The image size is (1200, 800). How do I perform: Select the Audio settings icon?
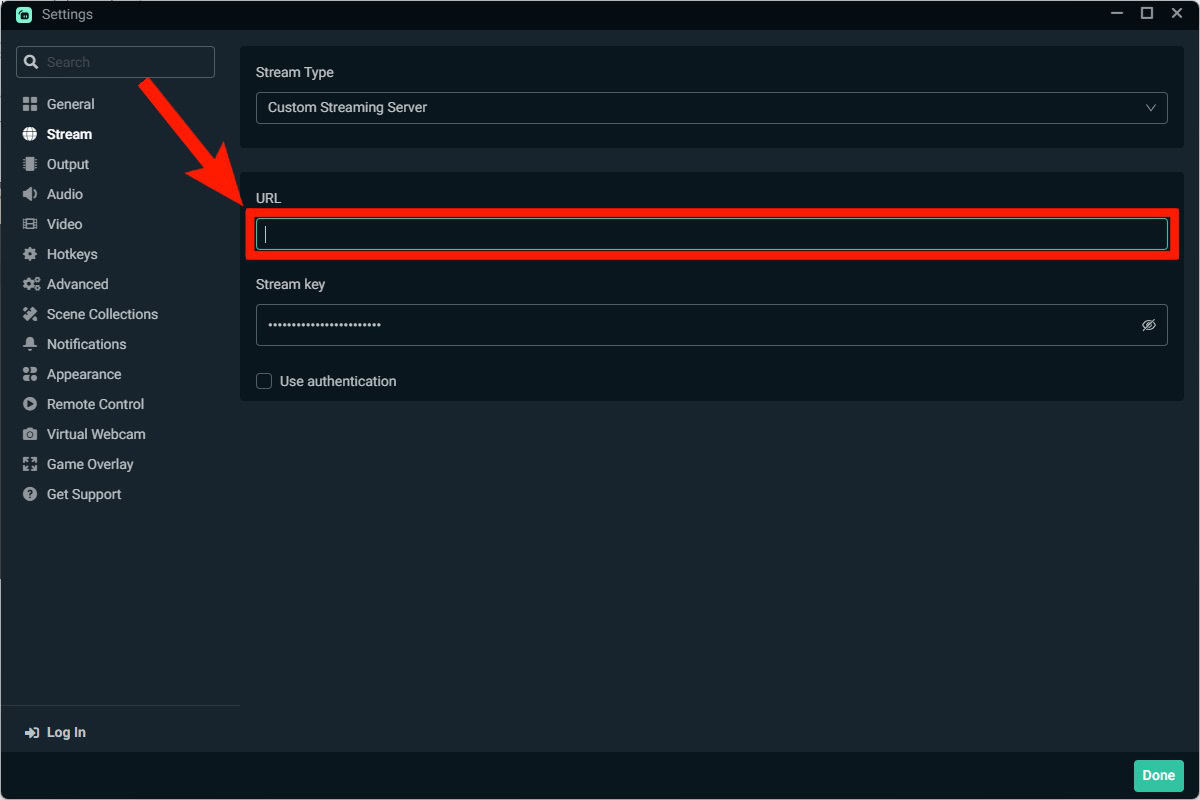coord(29,193)
